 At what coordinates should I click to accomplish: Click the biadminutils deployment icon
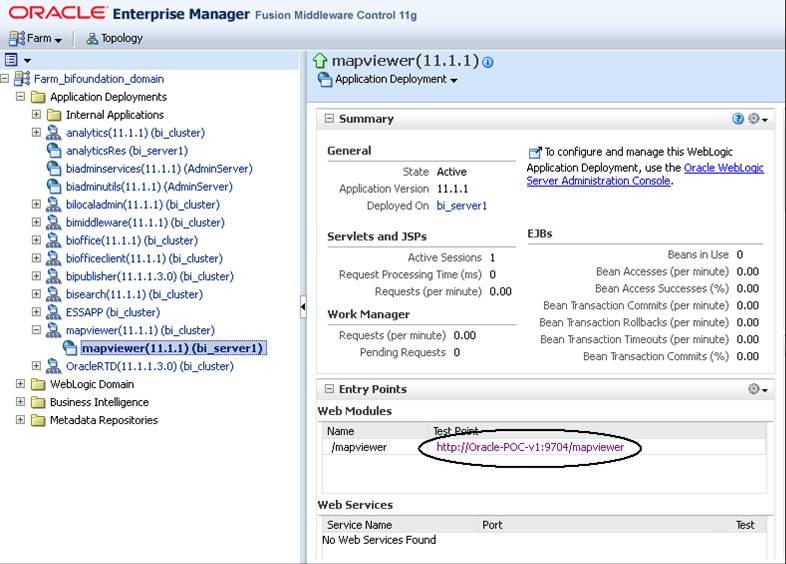tap(54, 186)
